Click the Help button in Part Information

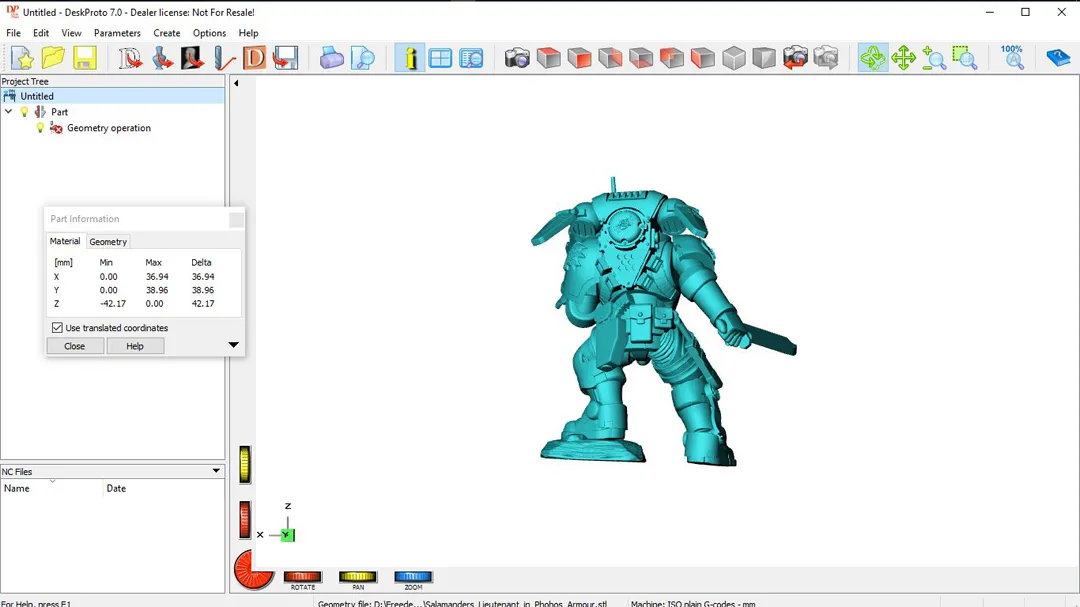[x=135, y=346]
